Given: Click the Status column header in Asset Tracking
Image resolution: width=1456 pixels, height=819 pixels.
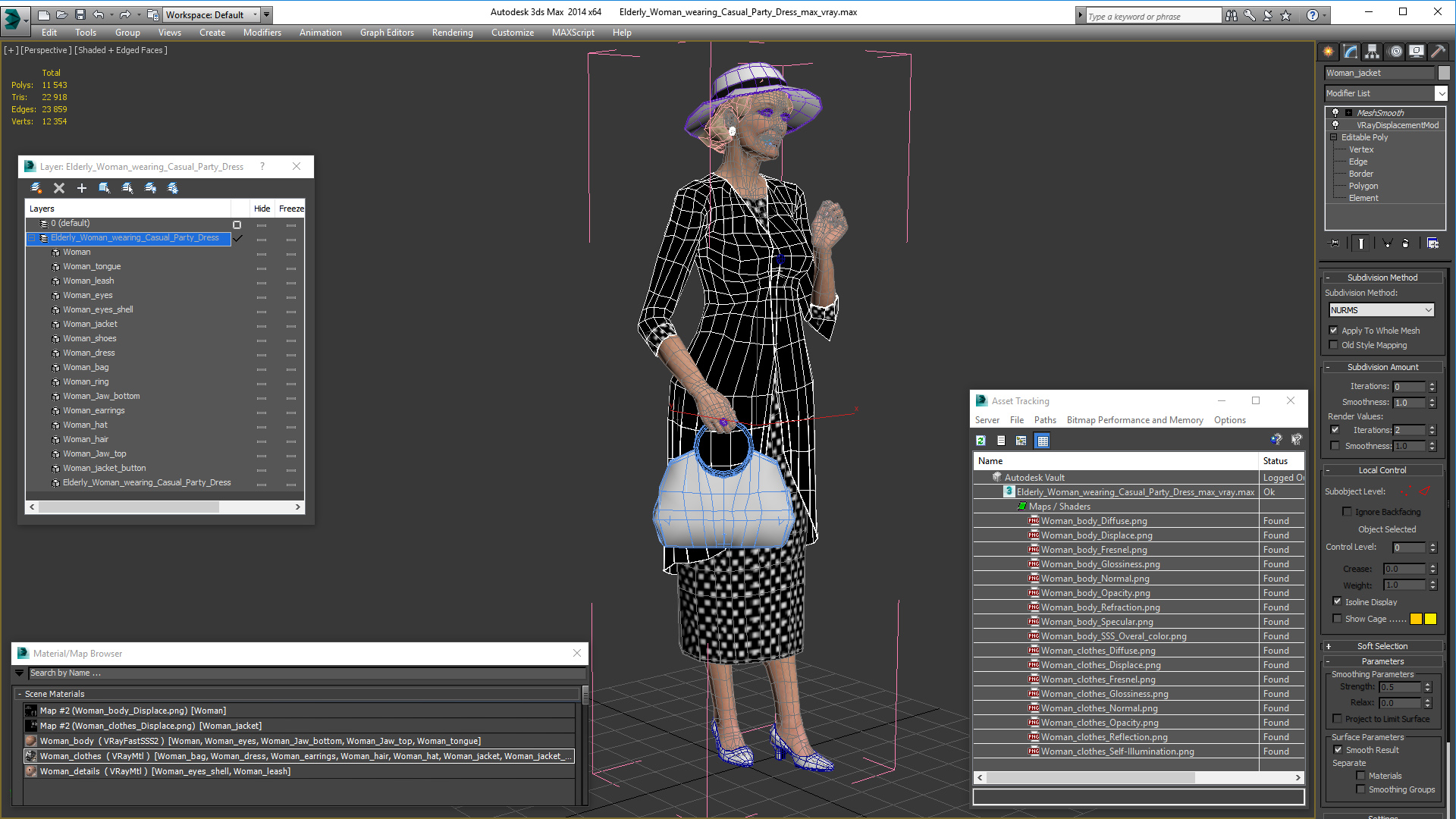Looking at the screenshot, I should pyautogui.click(x=1282, y=461).
